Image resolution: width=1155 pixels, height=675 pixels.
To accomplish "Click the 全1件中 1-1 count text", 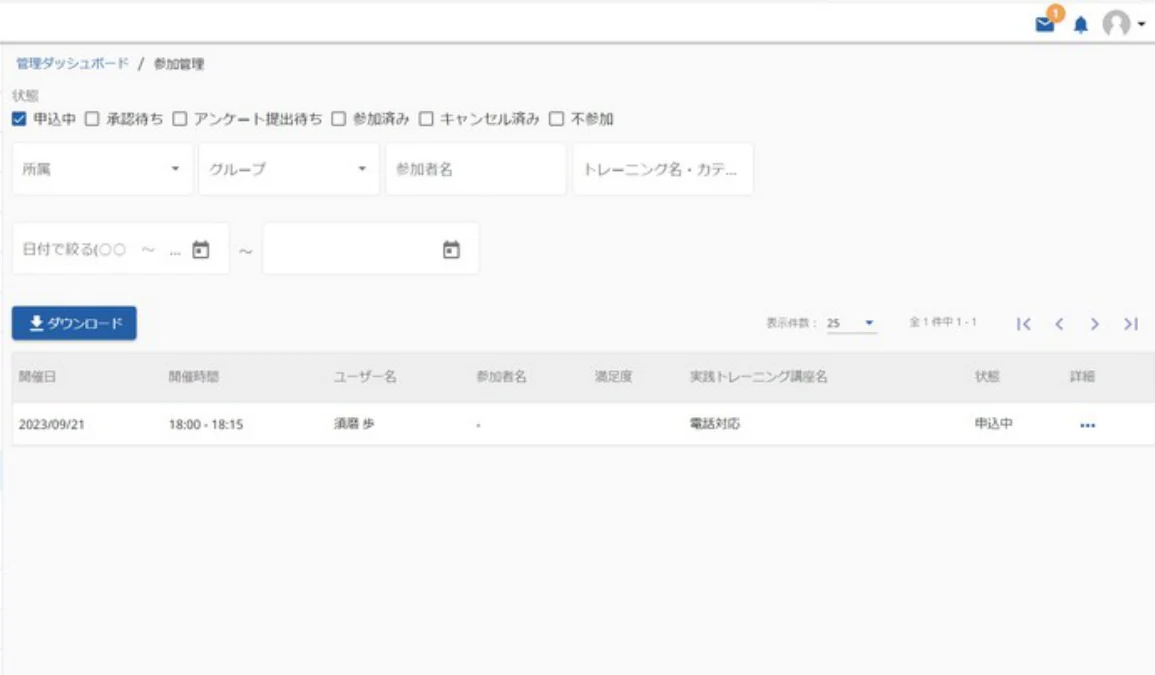I will [x=943, y=322].
